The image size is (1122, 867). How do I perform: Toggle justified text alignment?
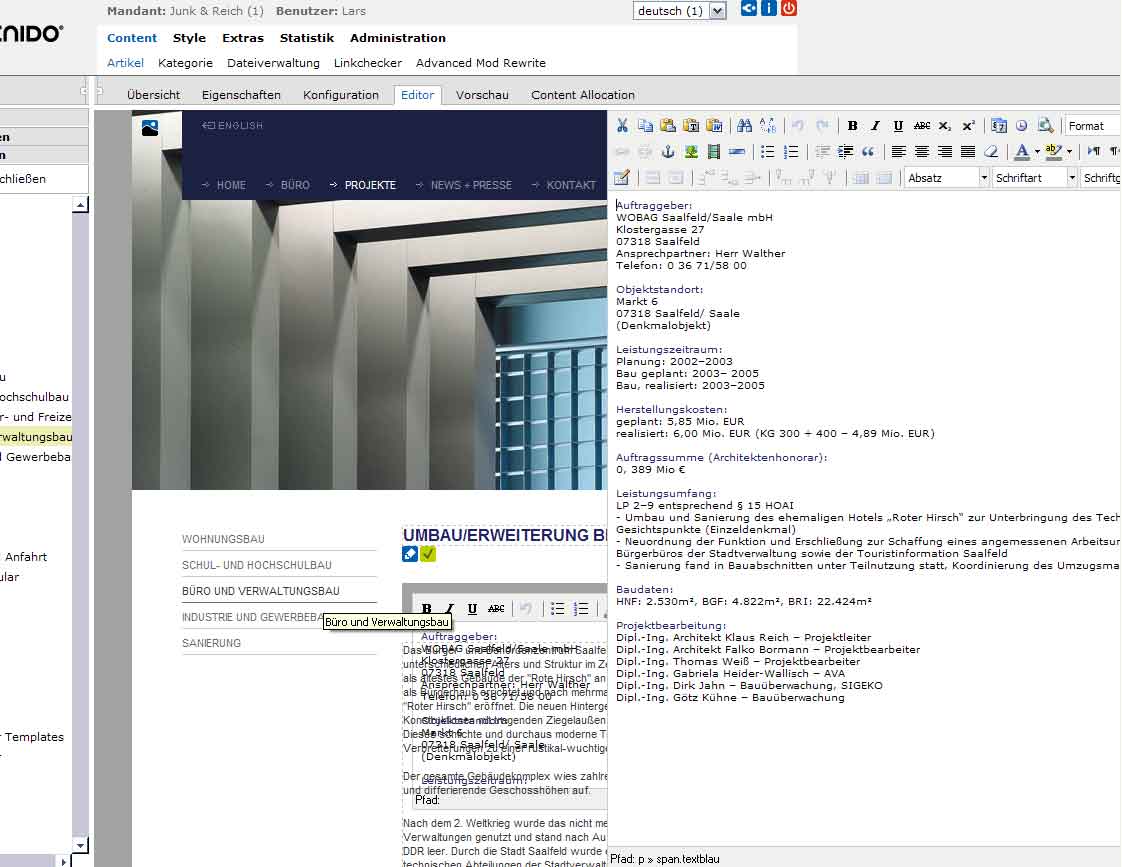967,152
